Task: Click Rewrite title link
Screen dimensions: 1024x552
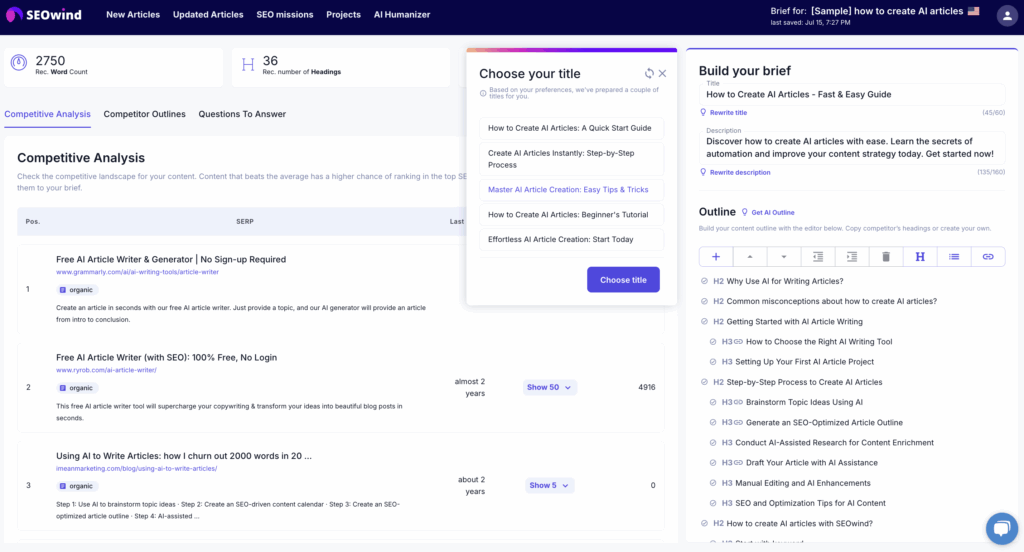Action: [x=728, y=112]
